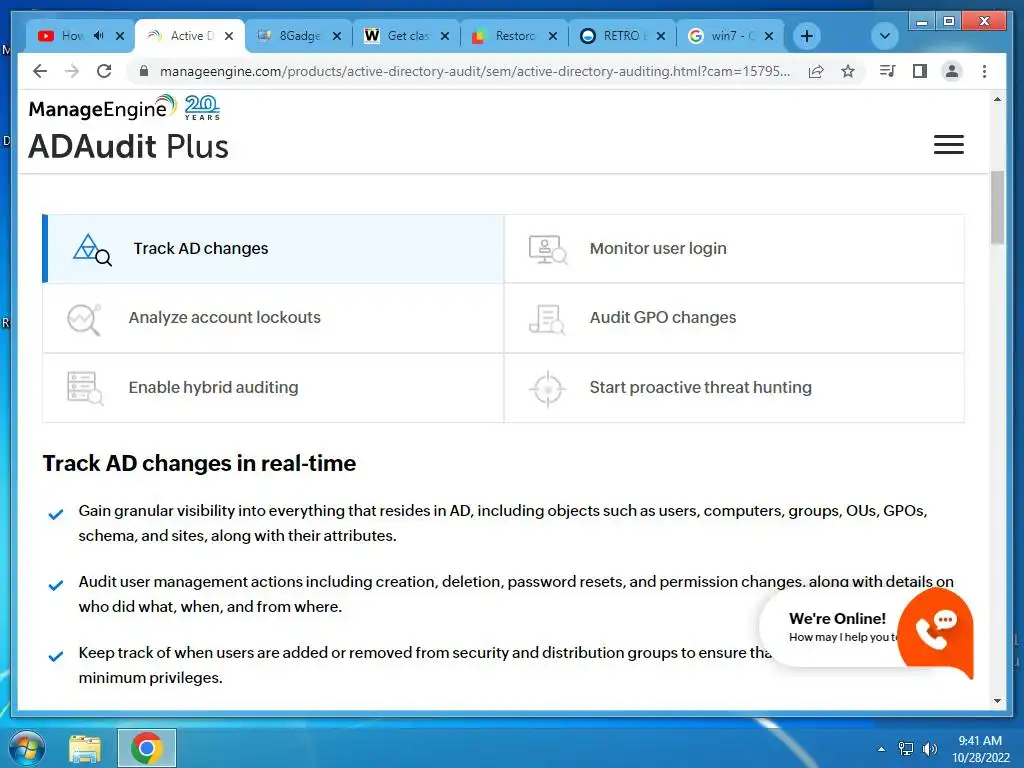Click the page vertical scrollbar thumb

click(x=997, y=208)
